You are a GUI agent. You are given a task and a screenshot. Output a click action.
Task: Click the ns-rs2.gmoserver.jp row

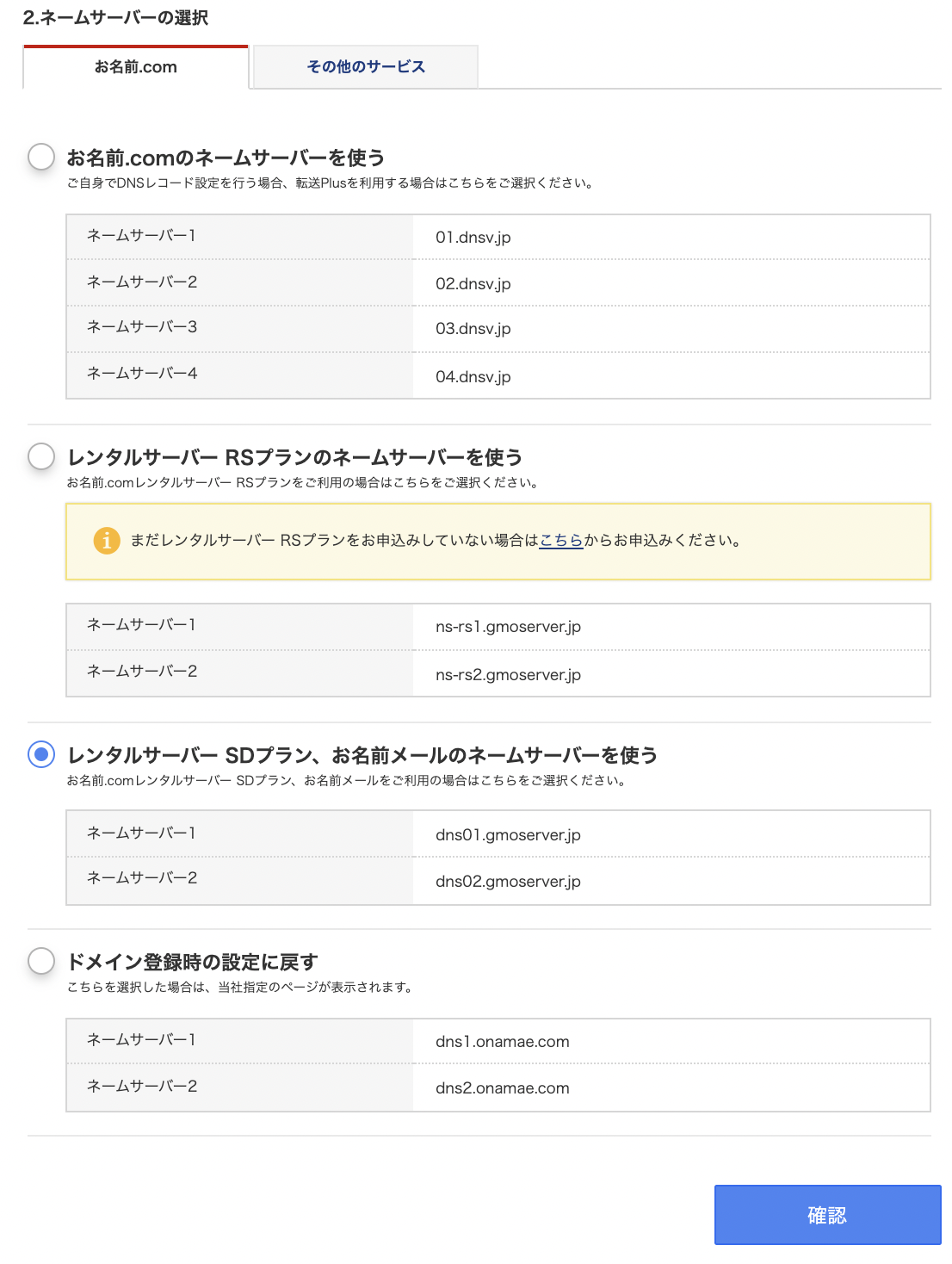tap(508, 674)
